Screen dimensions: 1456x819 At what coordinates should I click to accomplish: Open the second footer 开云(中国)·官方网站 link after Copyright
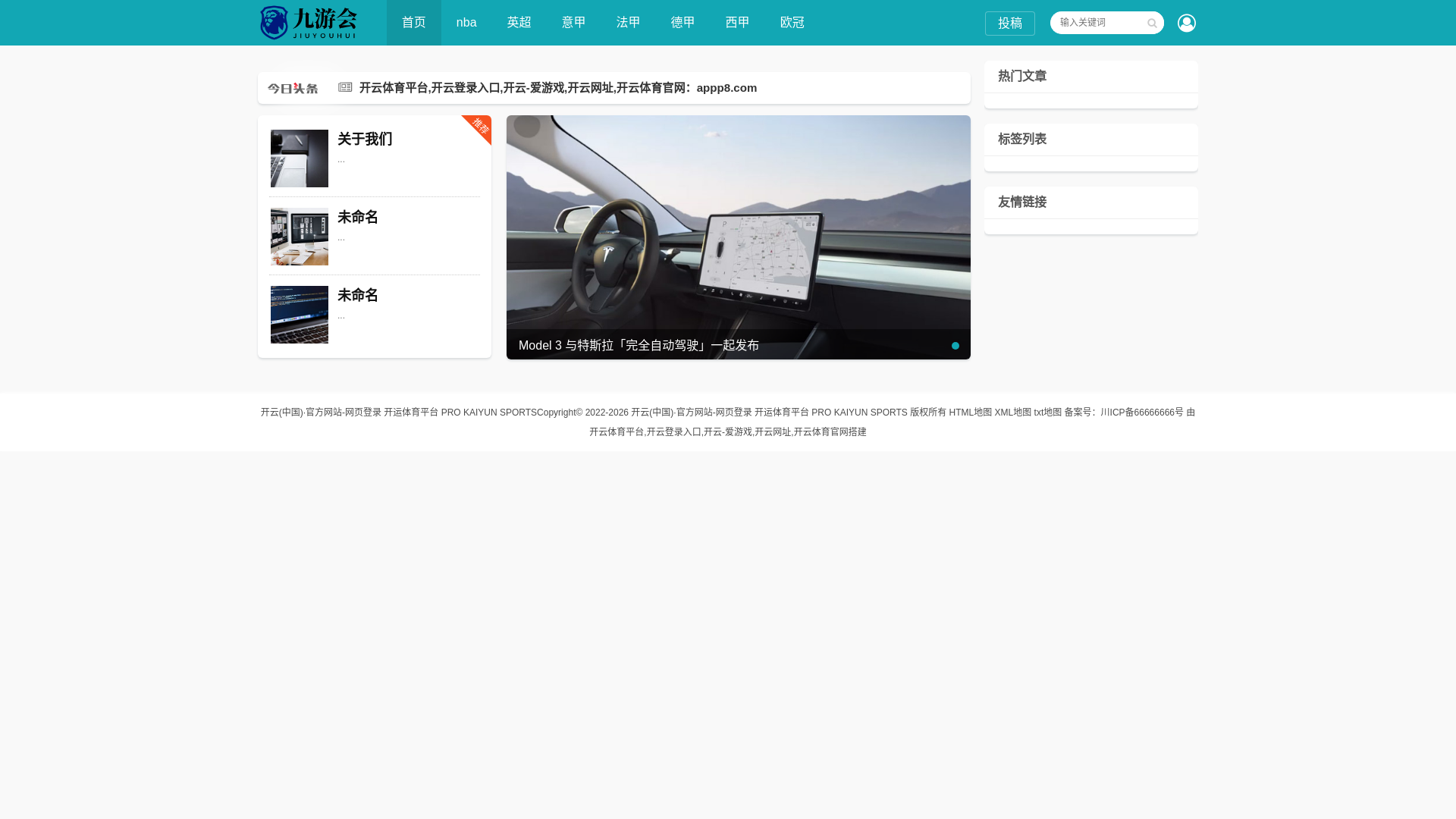pos(769,413)
